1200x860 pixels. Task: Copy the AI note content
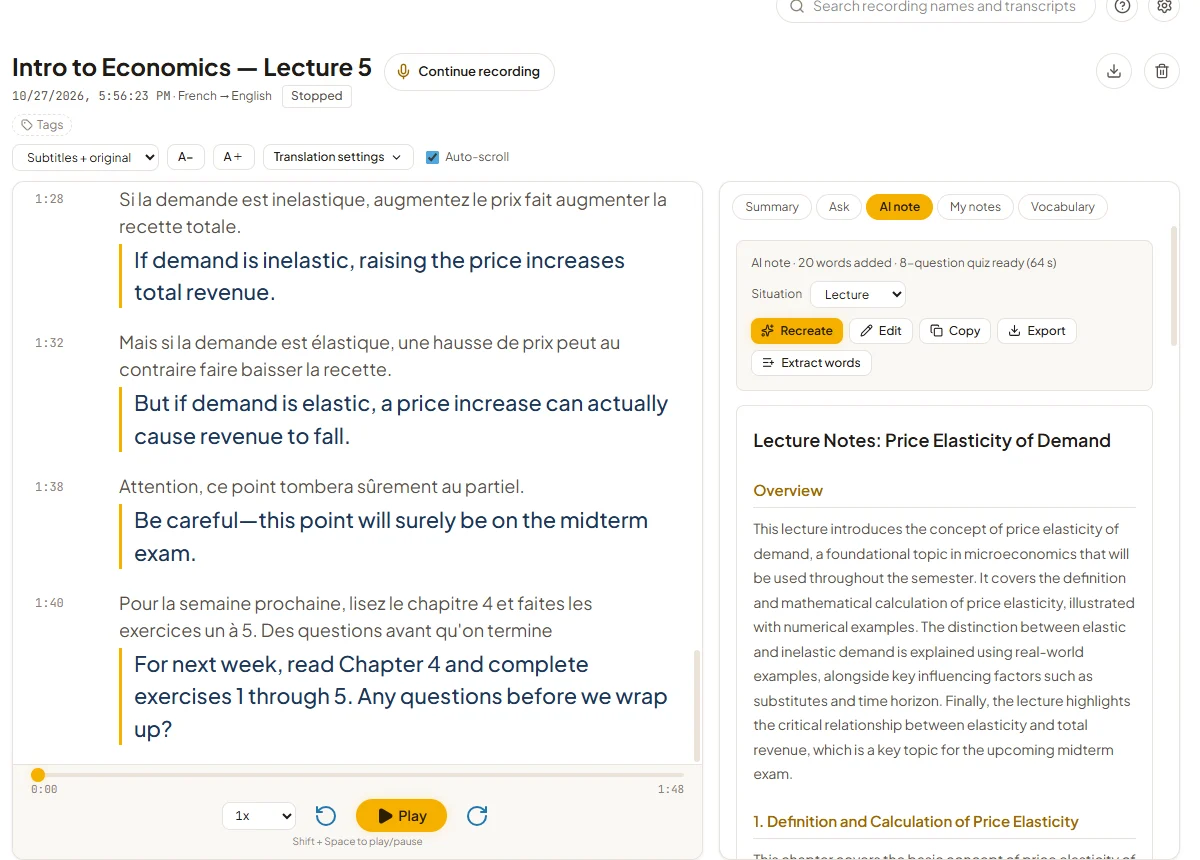tap(955, 331)
